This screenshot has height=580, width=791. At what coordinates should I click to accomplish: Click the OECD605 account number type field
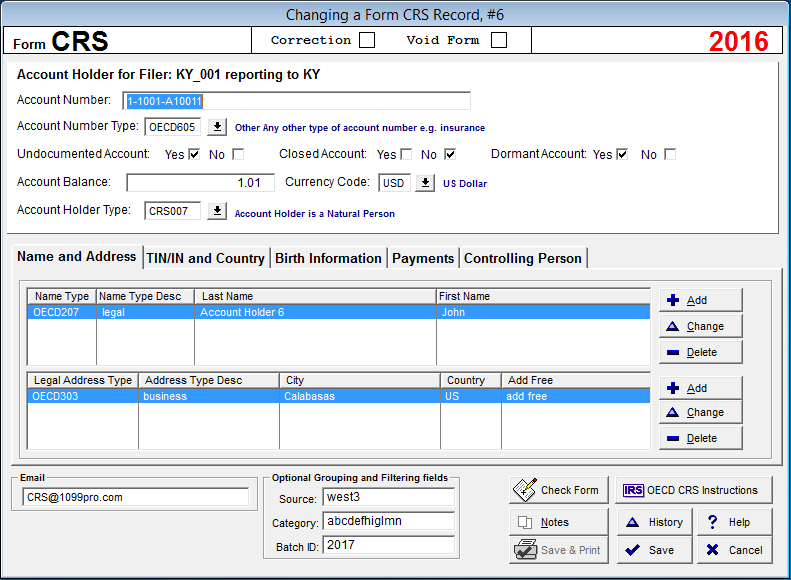173,127
